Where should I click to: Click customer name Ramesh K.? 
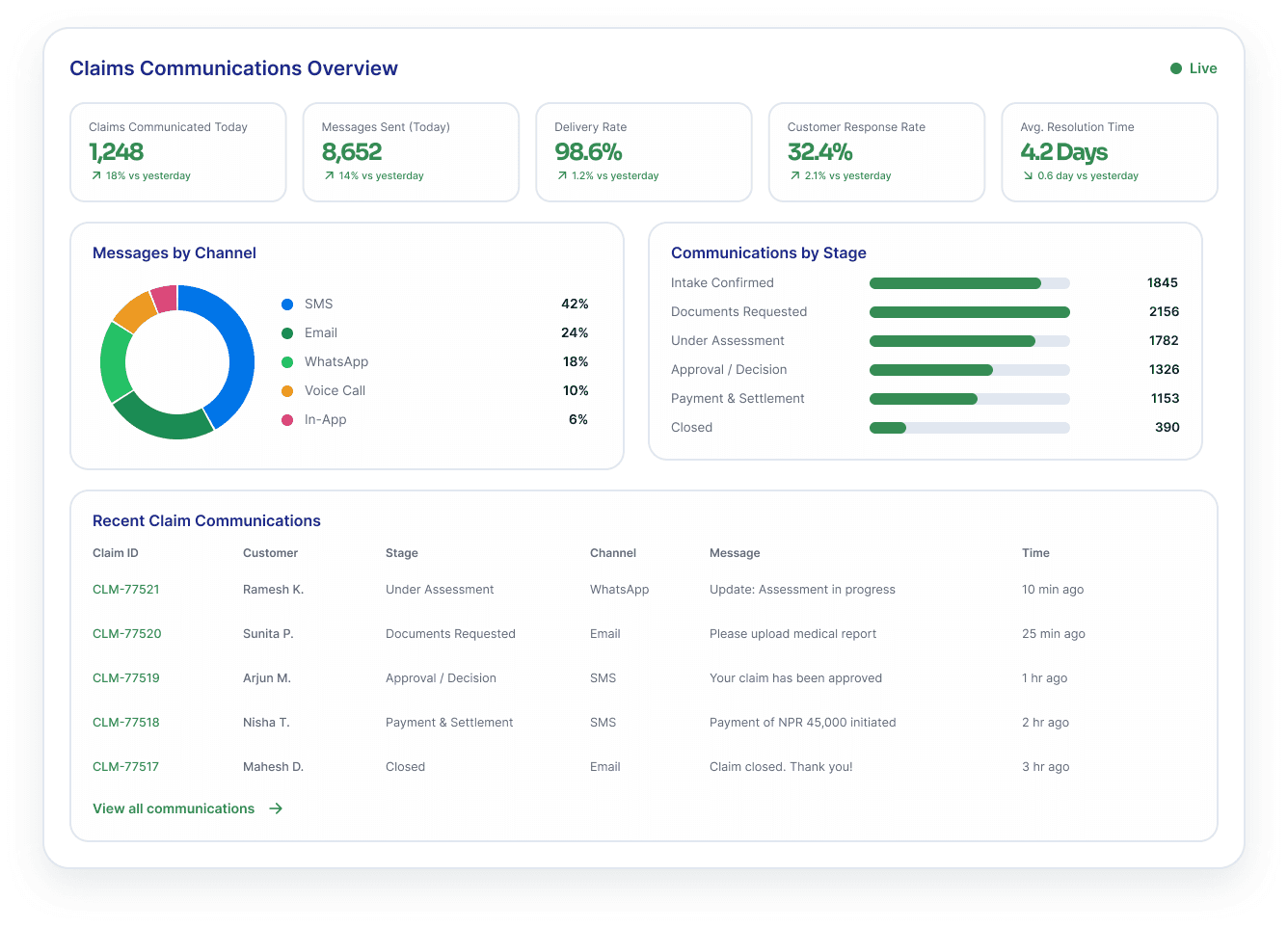pos(274,590)
